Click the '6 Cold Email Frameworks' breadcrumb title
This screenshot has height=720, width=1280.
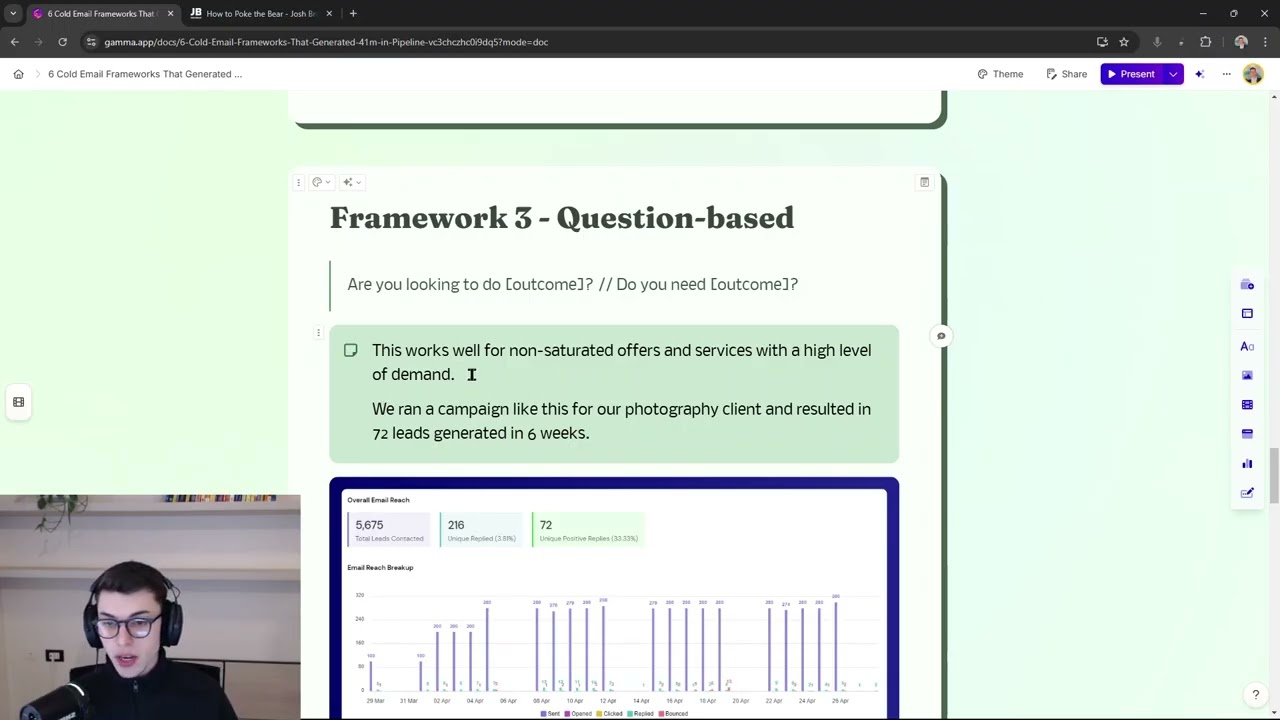[145, 74]
